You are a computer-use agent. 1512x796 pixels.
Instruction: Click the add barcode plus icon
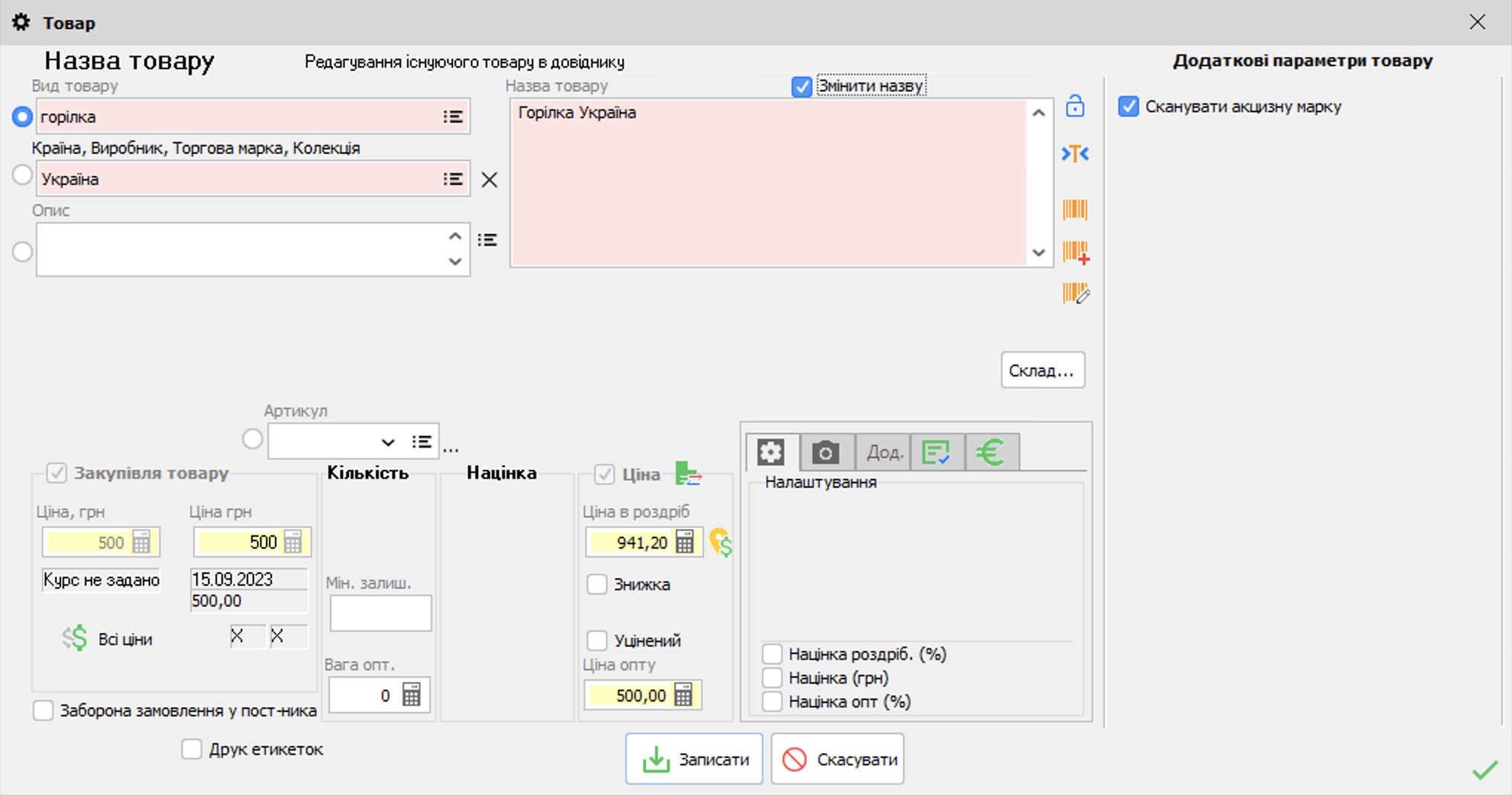point(1075,252)
